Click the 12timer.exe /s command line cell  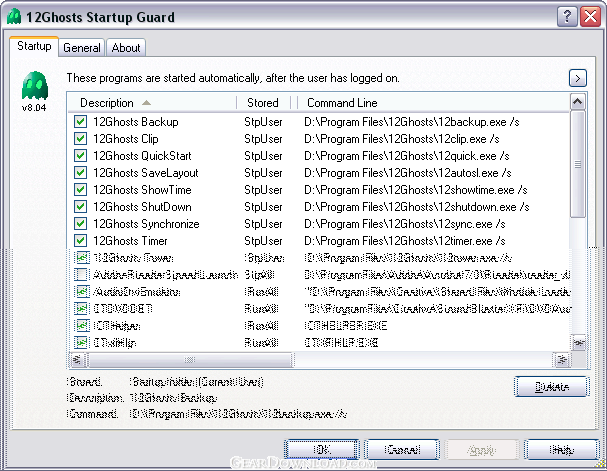pos(405,241)
